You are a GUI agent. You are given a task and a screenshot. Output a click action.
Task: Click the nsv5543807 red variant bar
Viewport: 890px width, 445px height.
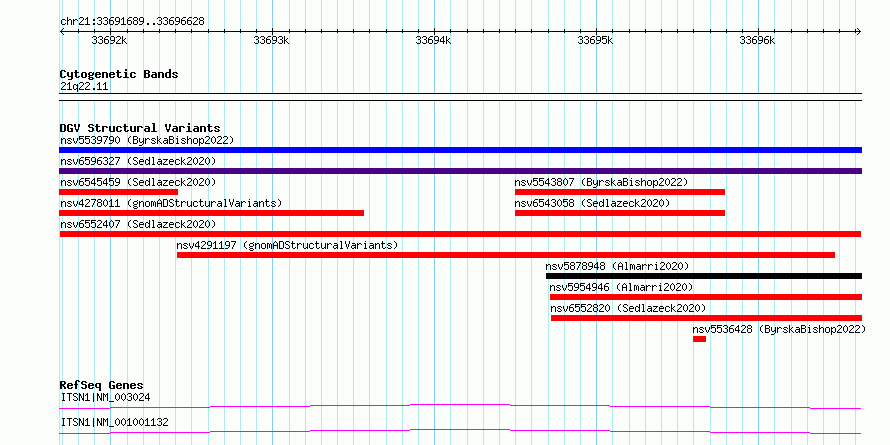[620, 192]
